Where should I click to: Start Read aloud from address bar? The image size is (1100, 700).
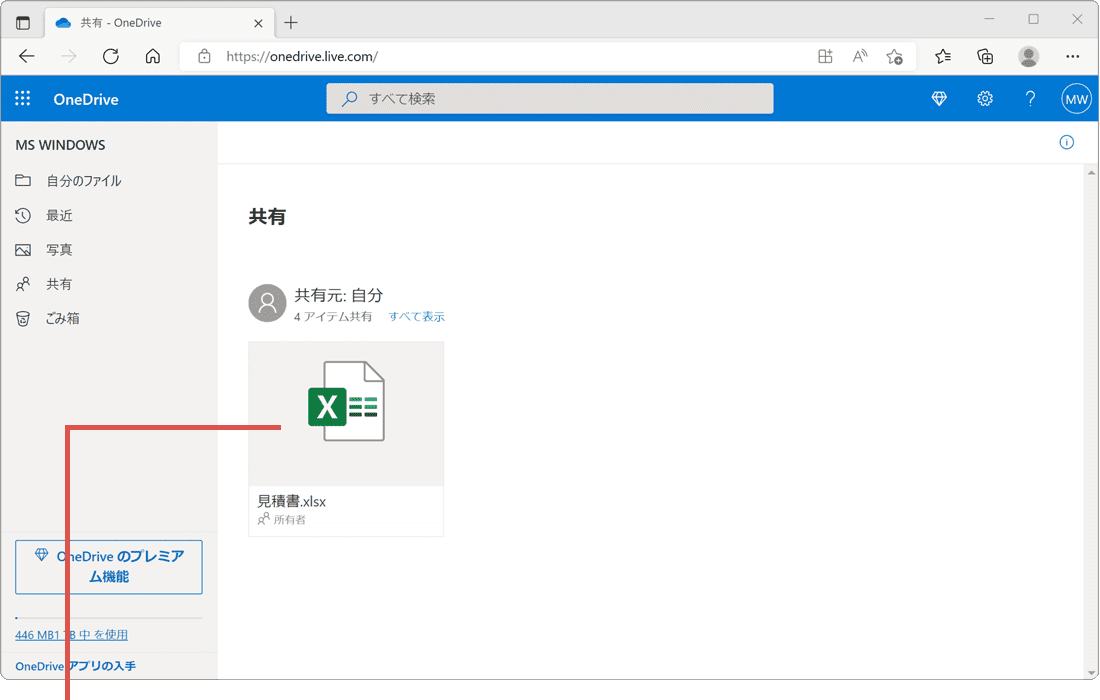point(860,56)
